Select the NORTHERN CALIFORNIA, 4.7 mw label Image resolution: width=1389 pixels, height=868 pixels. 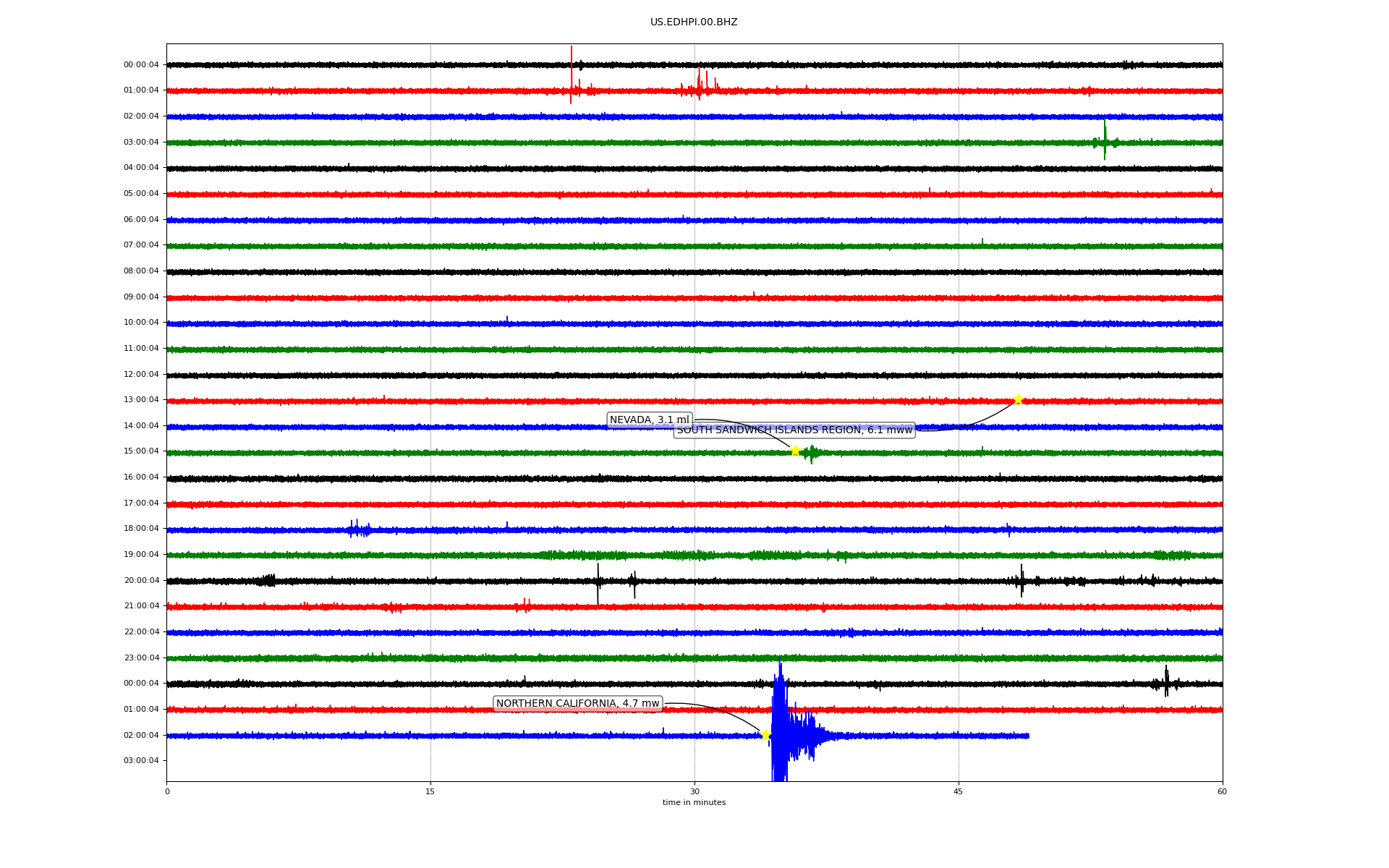coord(577,704)
